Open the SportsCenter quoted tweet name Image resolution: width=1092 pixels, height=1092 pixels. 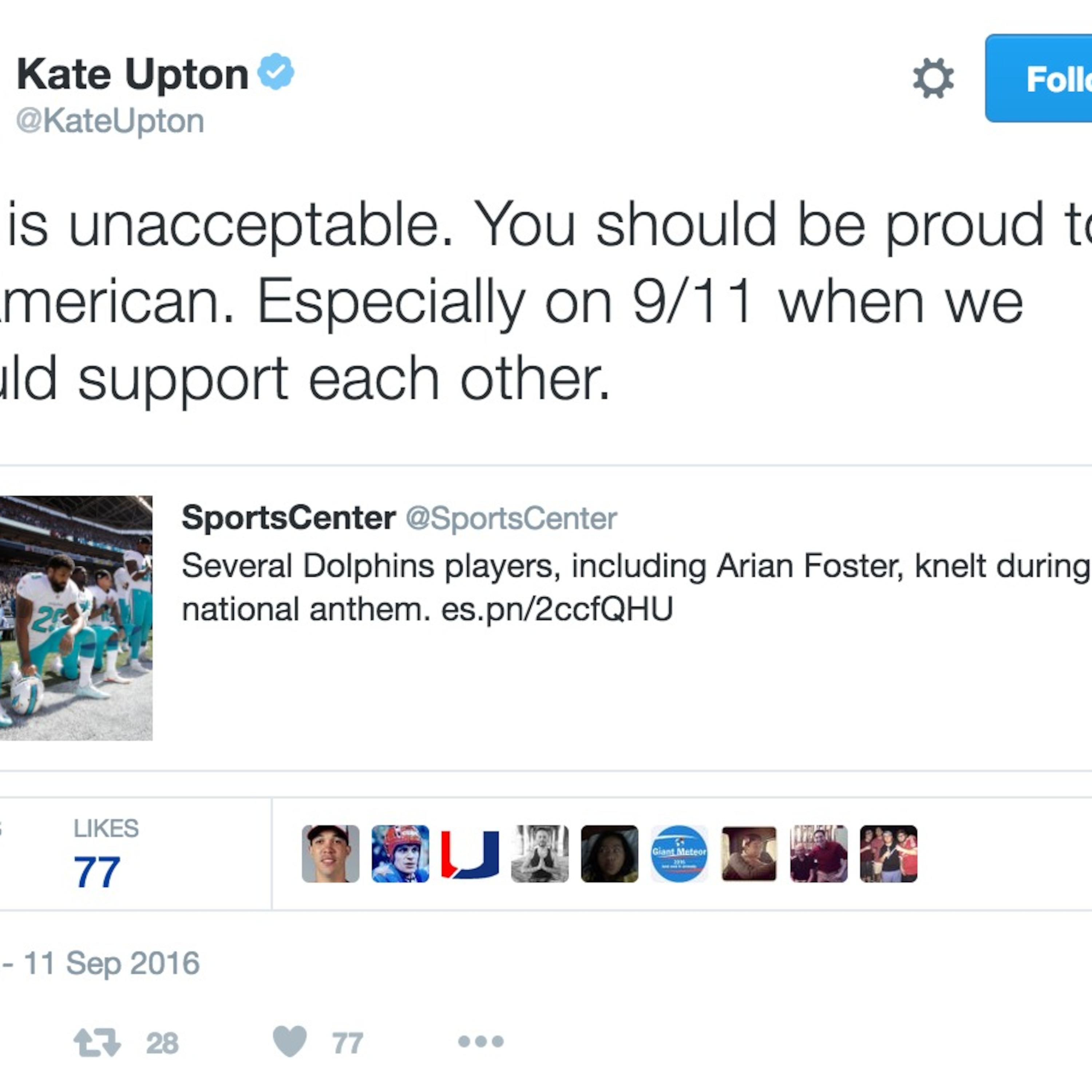click(288, 518)
